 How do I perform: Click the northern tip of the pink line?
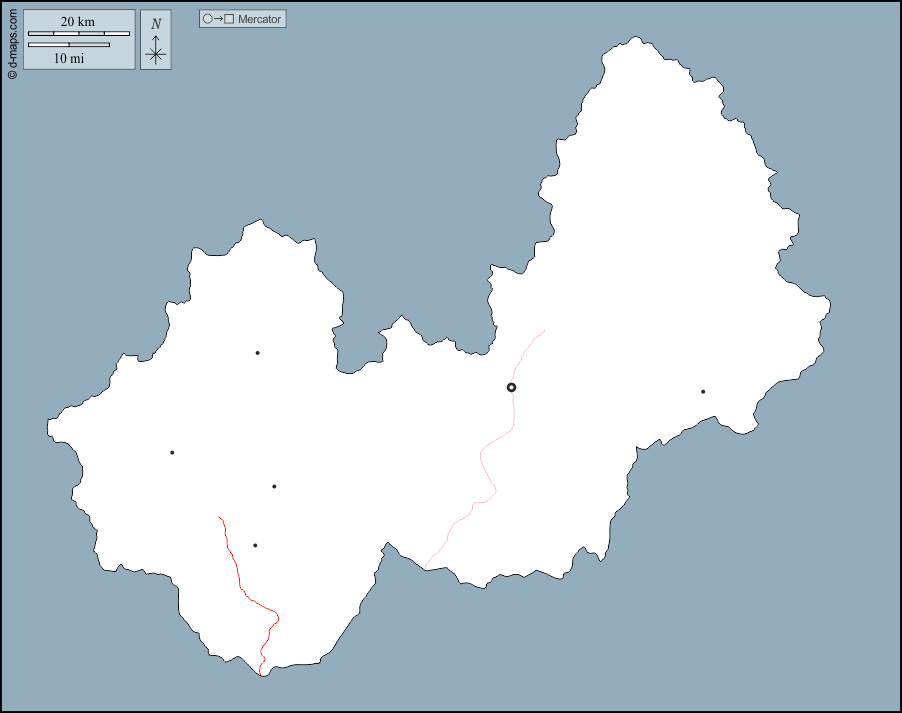545,330
